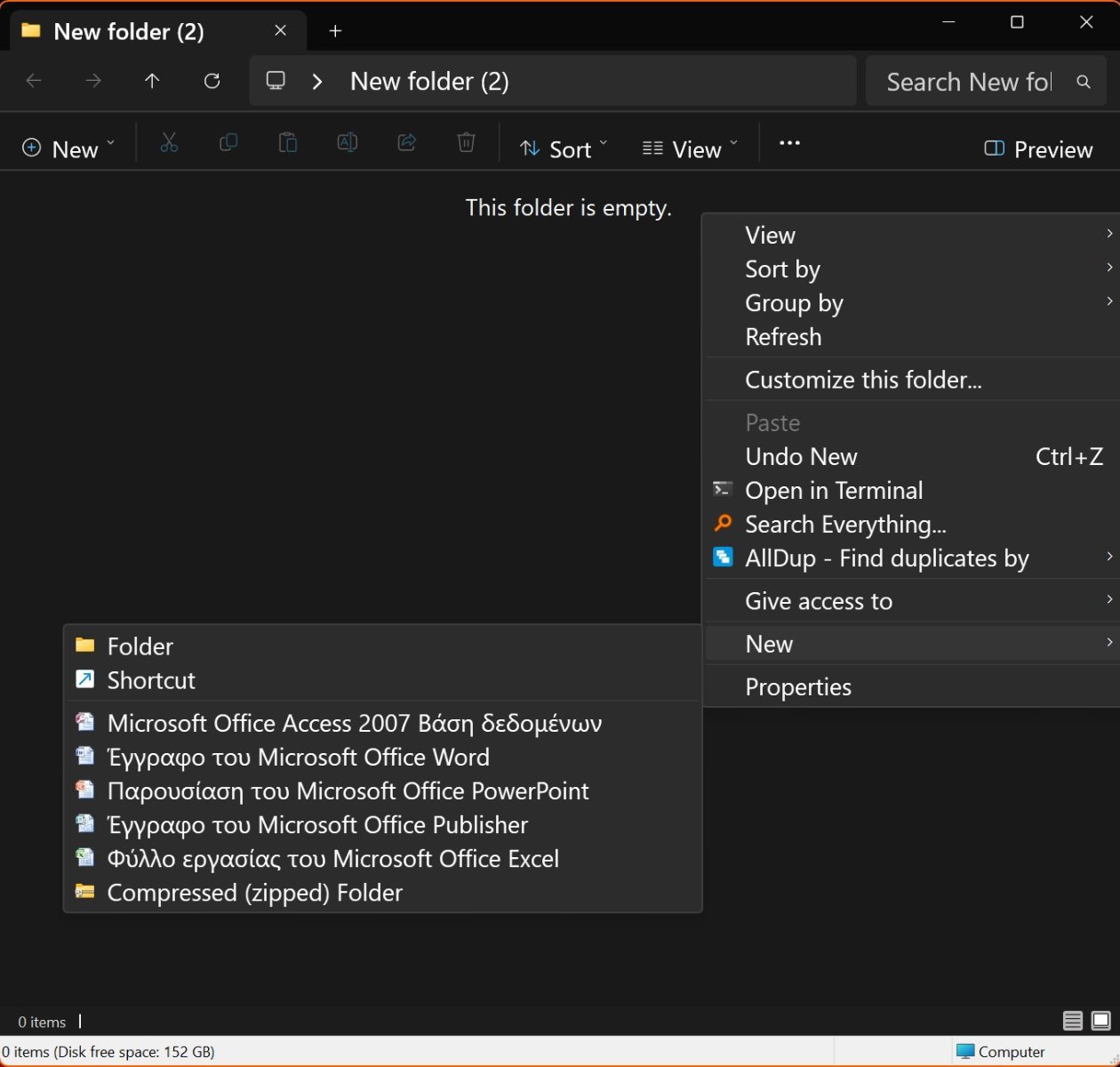
Task: Click the AllDup icon in context menu
Action: point(723,558)
